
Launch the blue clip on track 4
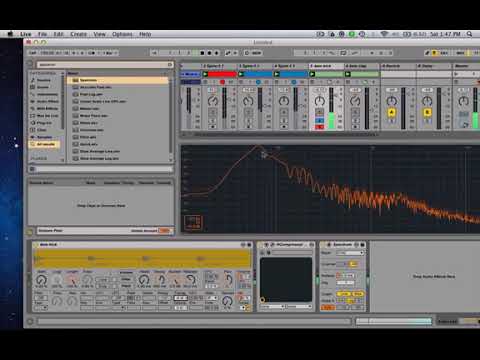[277, 74]
